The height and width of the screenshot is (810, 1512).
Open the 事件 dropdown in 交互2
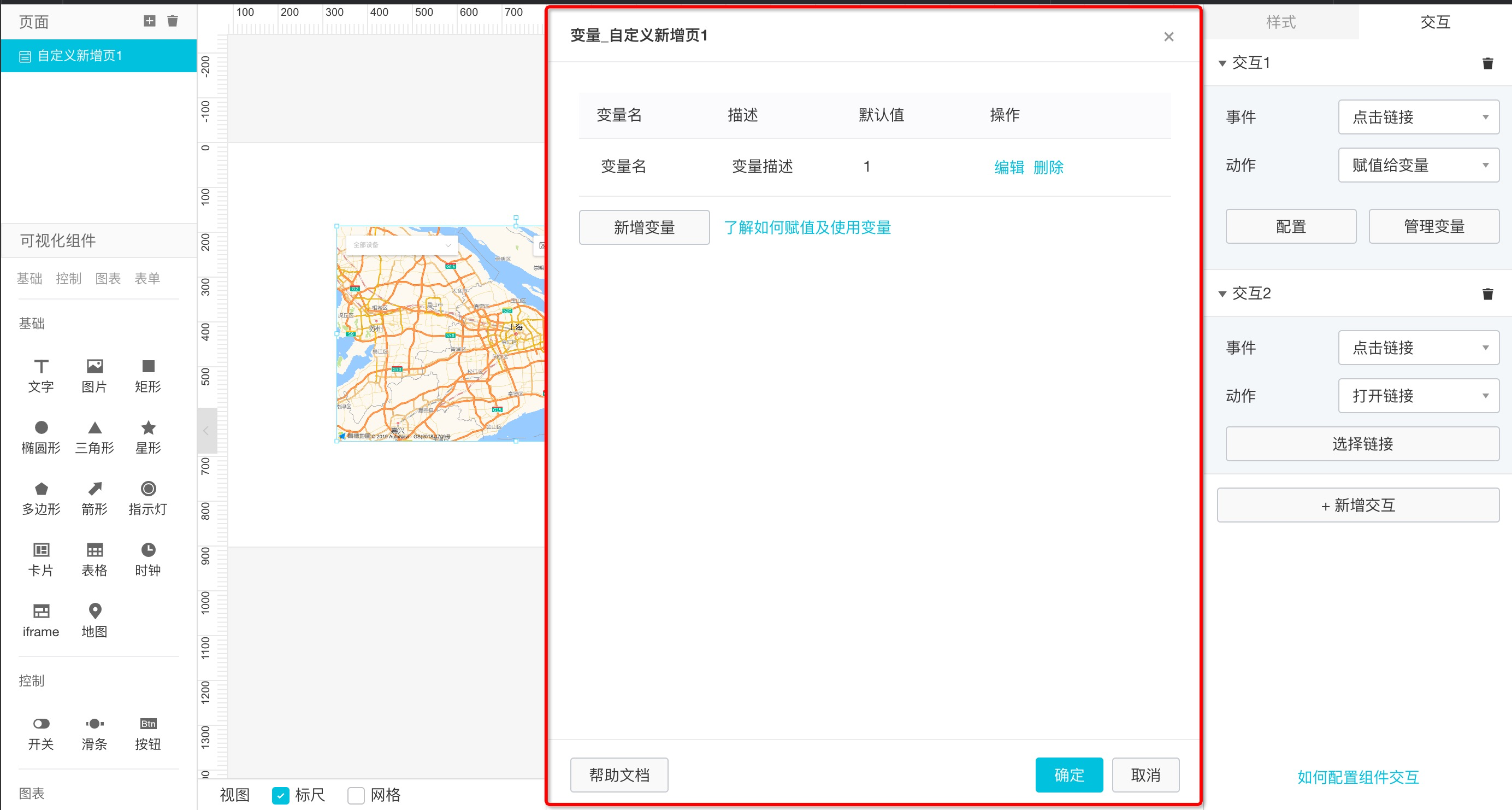[1418, 347]
